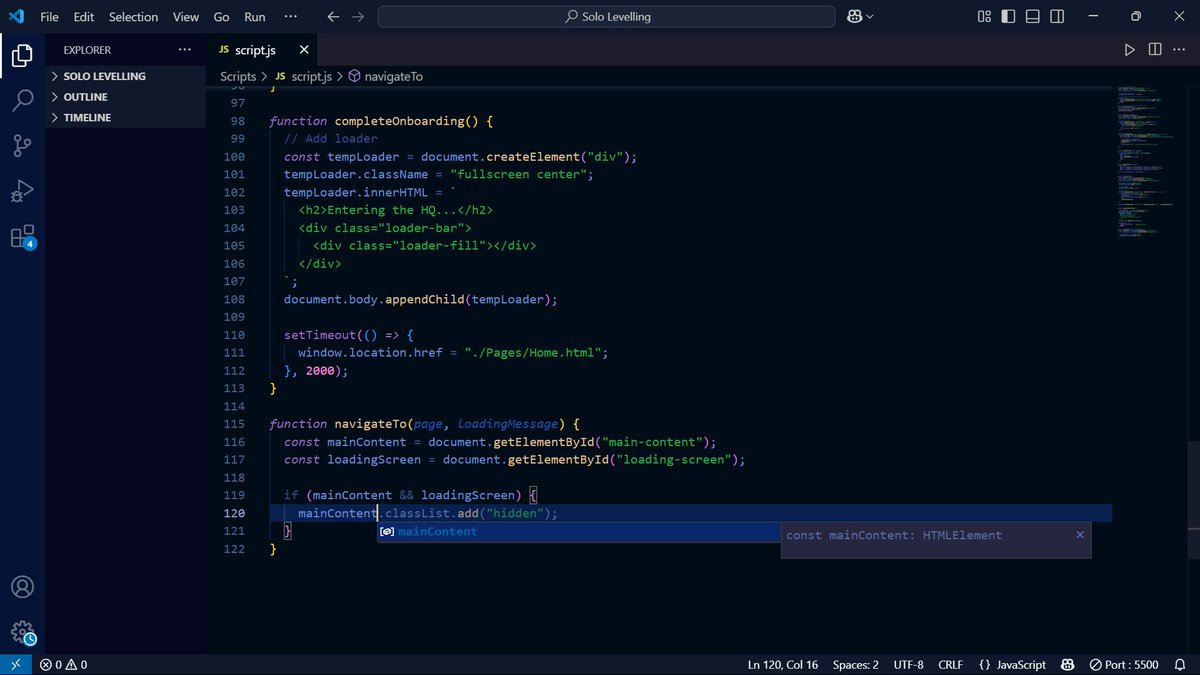The image size is (1200, 675).
Task: Open the Selection menu
Action: tap(133, 17)
